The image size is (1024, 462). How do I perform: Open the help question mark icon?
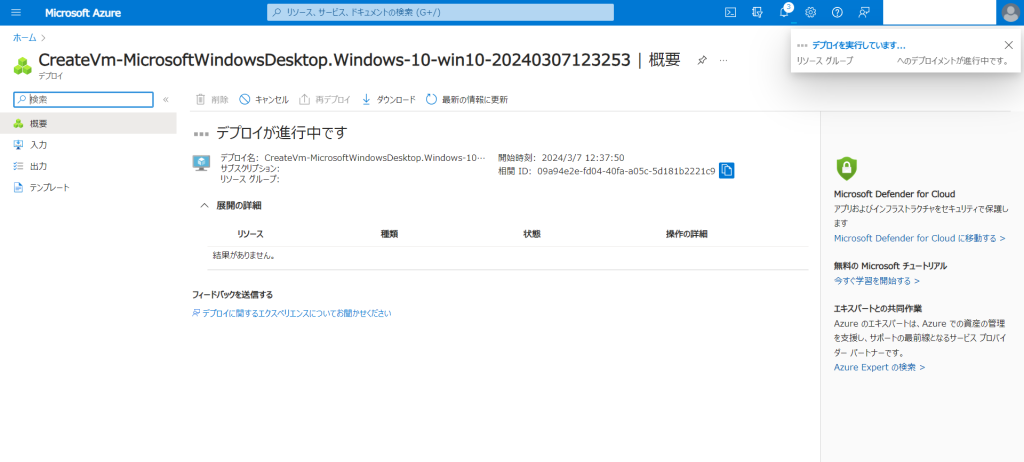837,12
